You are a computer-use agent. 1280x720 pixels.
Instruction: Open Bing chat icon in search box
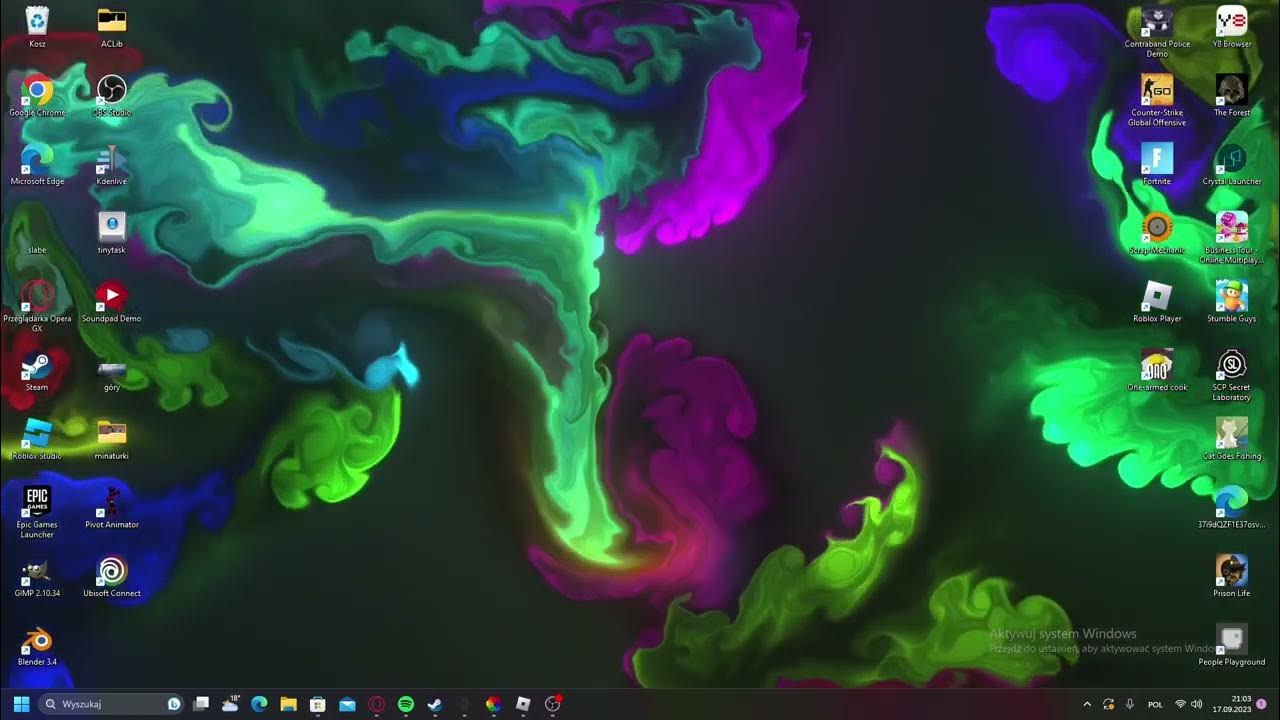[x=173, y=704]
